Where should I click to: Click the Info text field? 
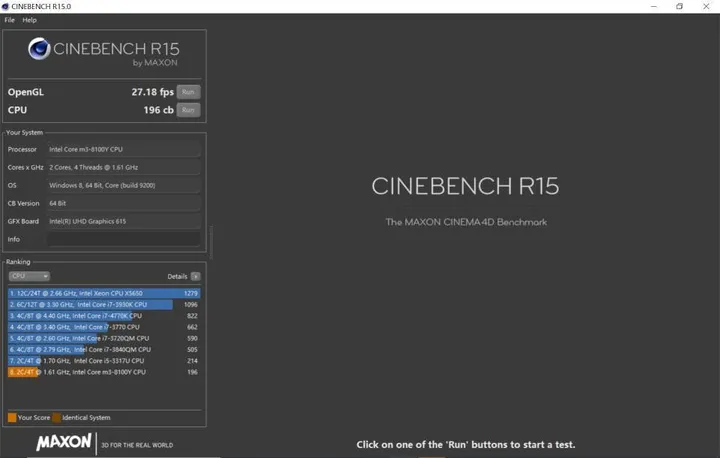pos(123,239)
